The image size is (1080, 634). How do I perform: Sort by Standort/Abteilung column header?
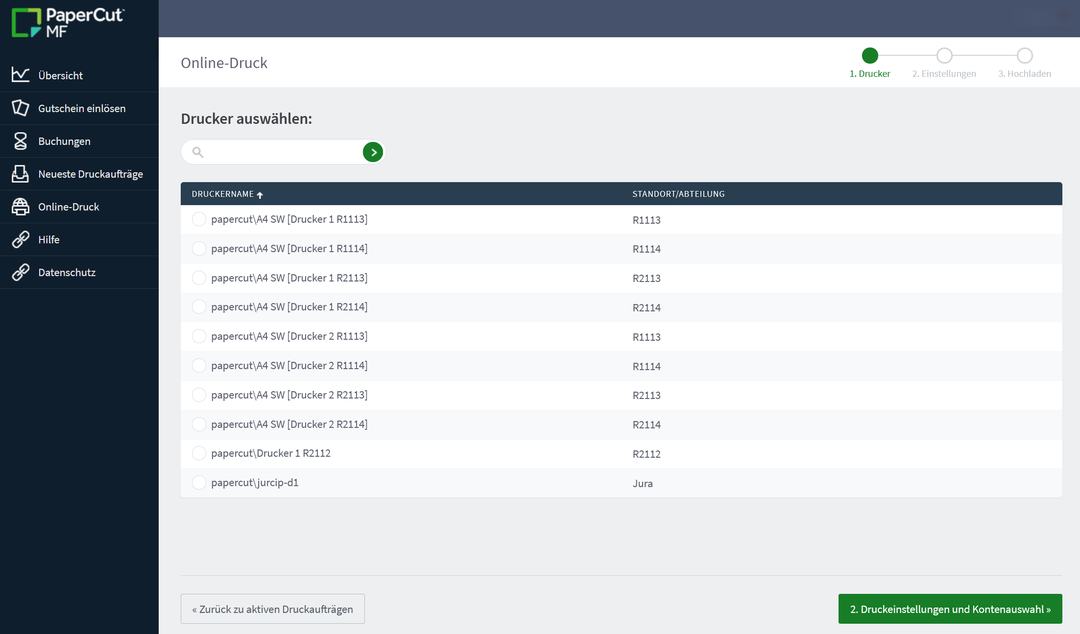(x=678, y=194)
